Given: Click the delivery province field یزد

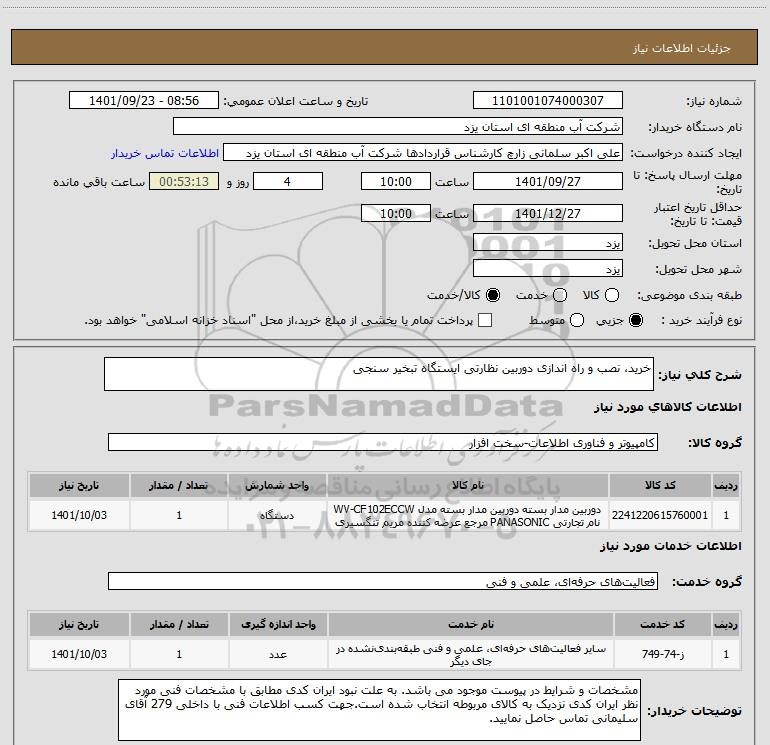Looking at the screenshot, I should [548, 243].
